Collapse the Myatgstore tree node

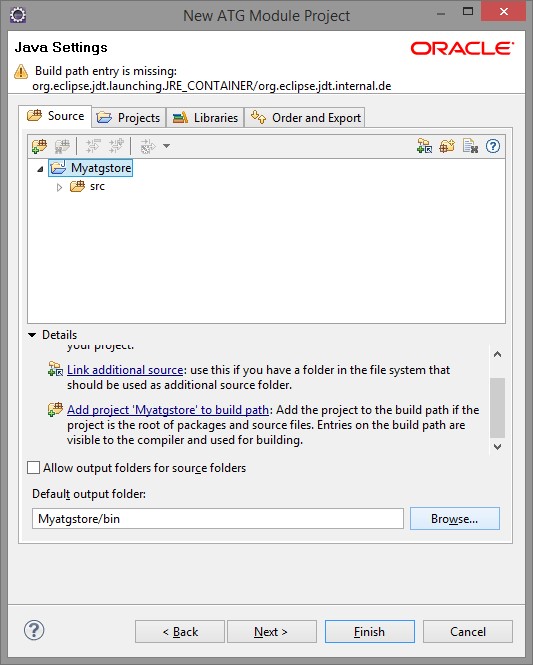pos(40,169)
